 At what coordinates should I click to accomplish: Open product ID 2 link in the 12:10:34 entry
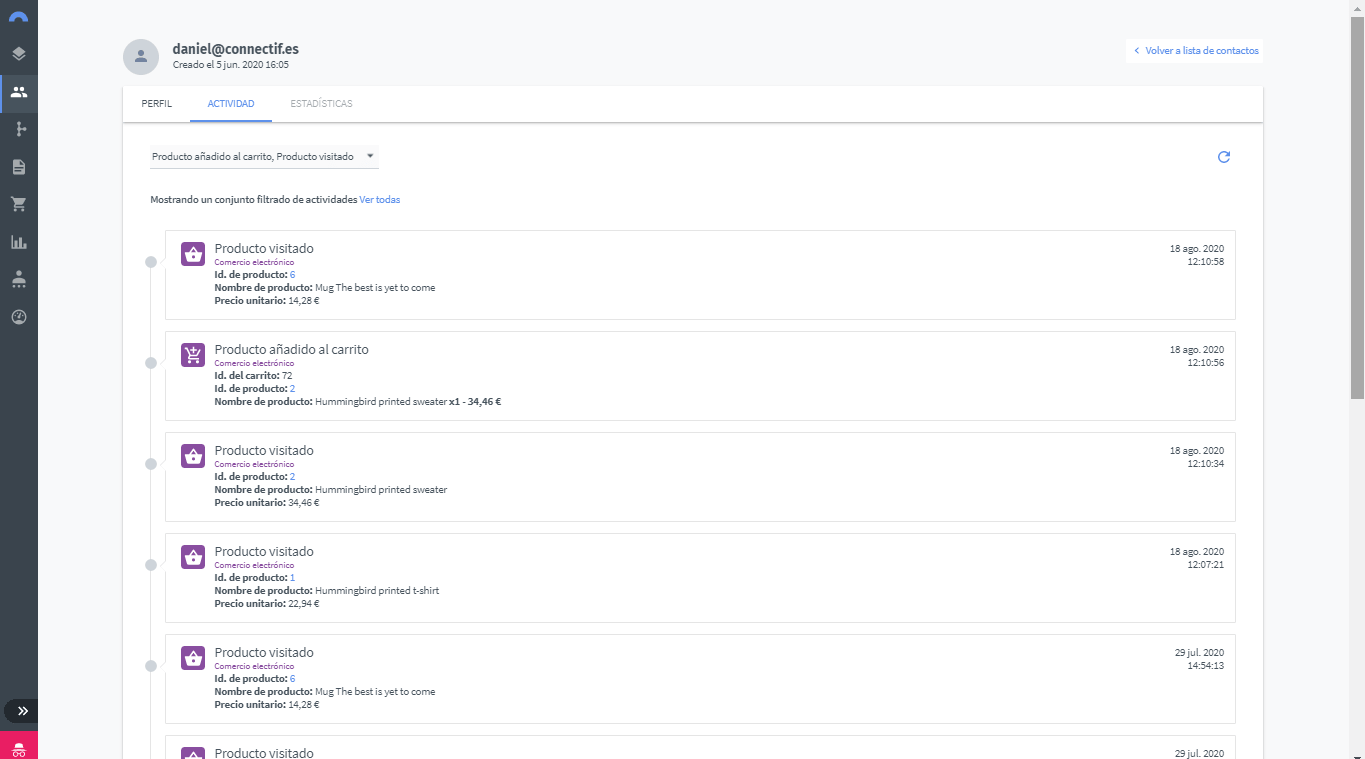point(292,477)
